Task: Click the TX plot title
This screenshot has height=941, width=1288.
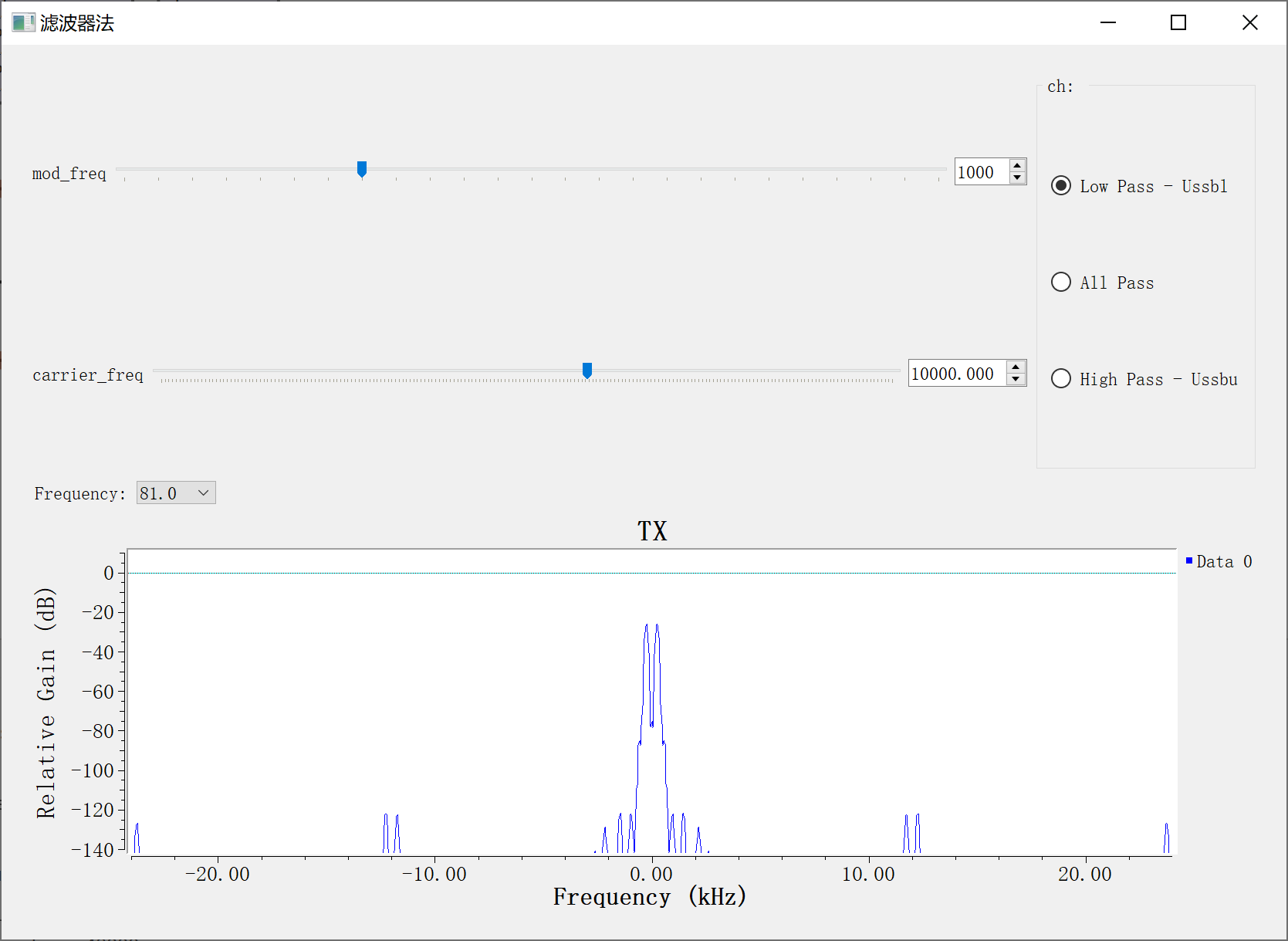Action: click(x=652, y=531)
